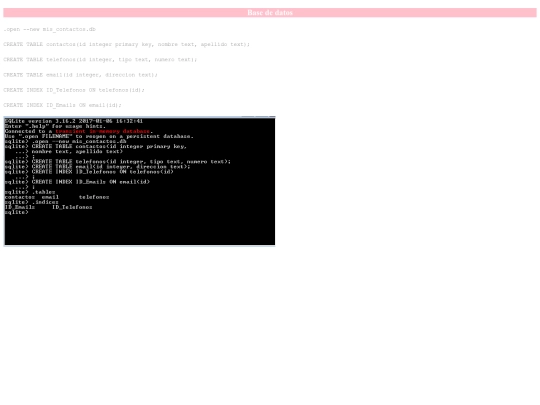This screenshot has height=405, width=540.
Task: Click the "CREATE TABLE email" statement line
Action: click(x=80, y=75)
